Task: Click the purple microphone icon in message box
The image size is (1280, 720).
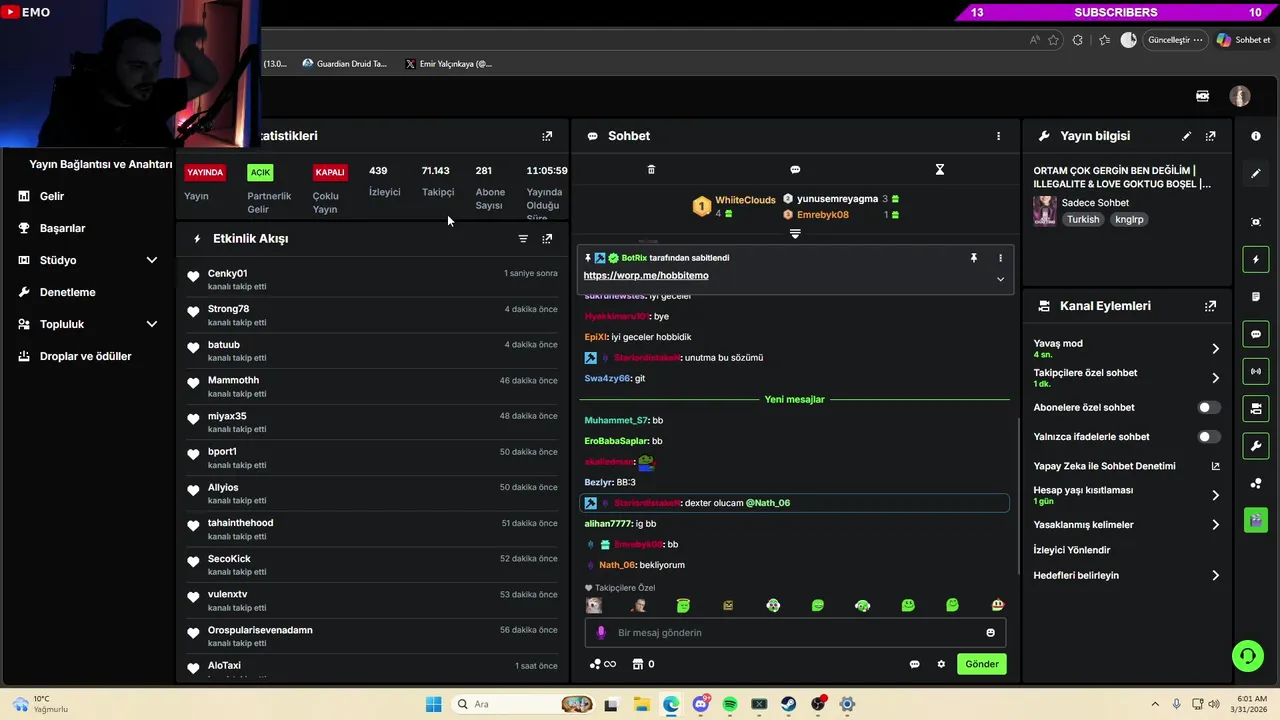Action: click(601, 633)
